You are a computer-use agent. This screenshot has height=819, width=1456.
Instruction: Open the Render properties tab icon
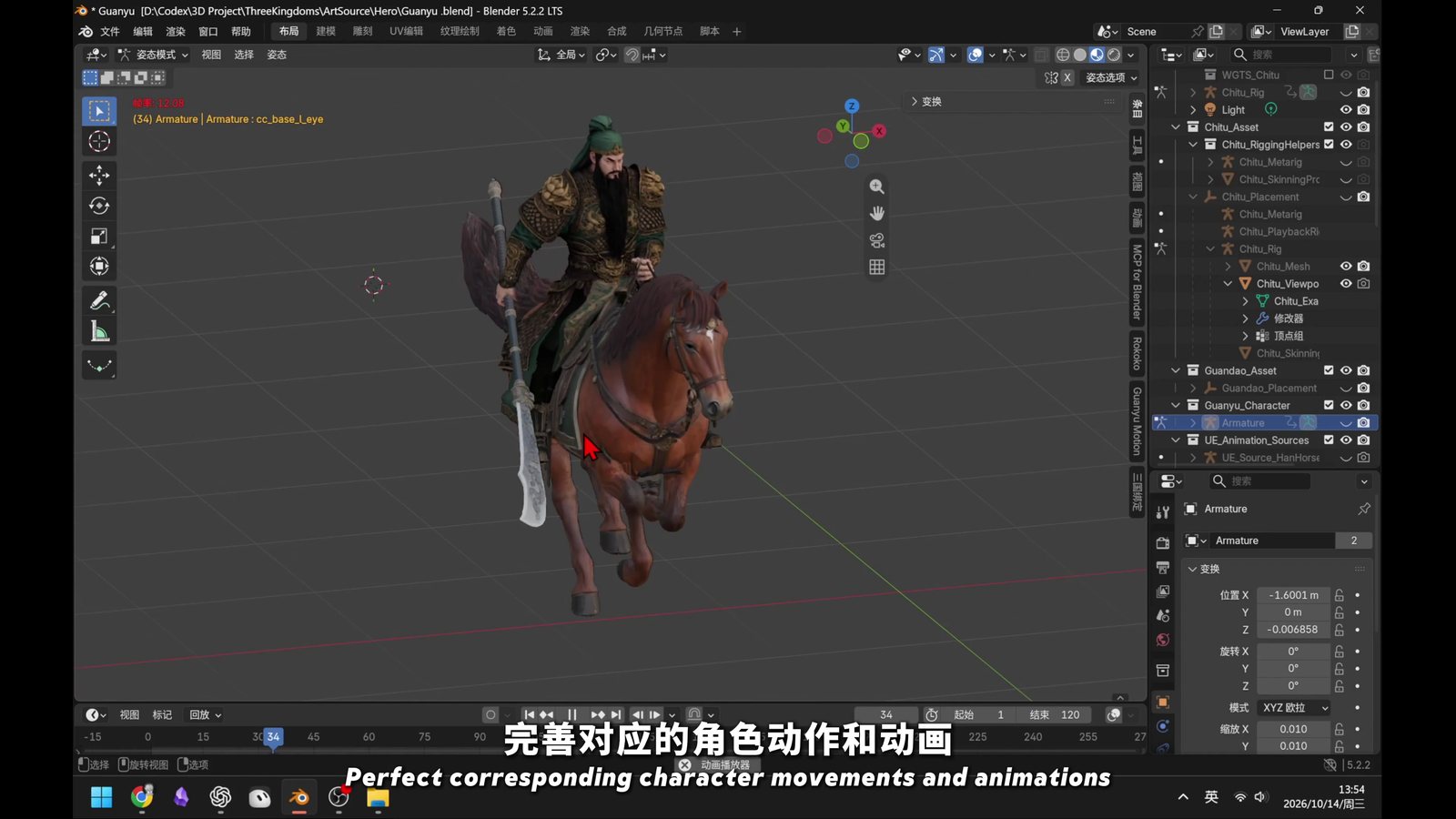(1162, 542)
